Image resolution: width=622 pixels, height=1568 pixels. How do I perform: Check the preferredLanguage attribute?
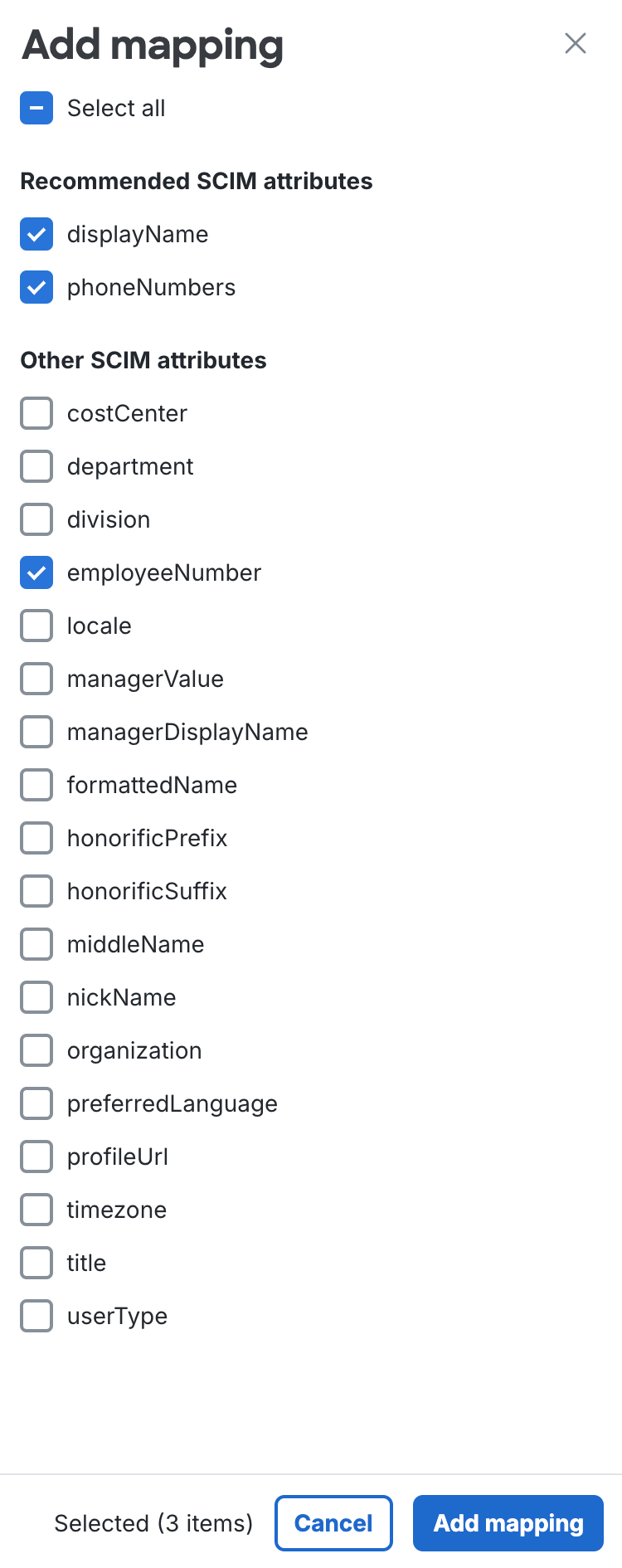[x=36, y=1103]
